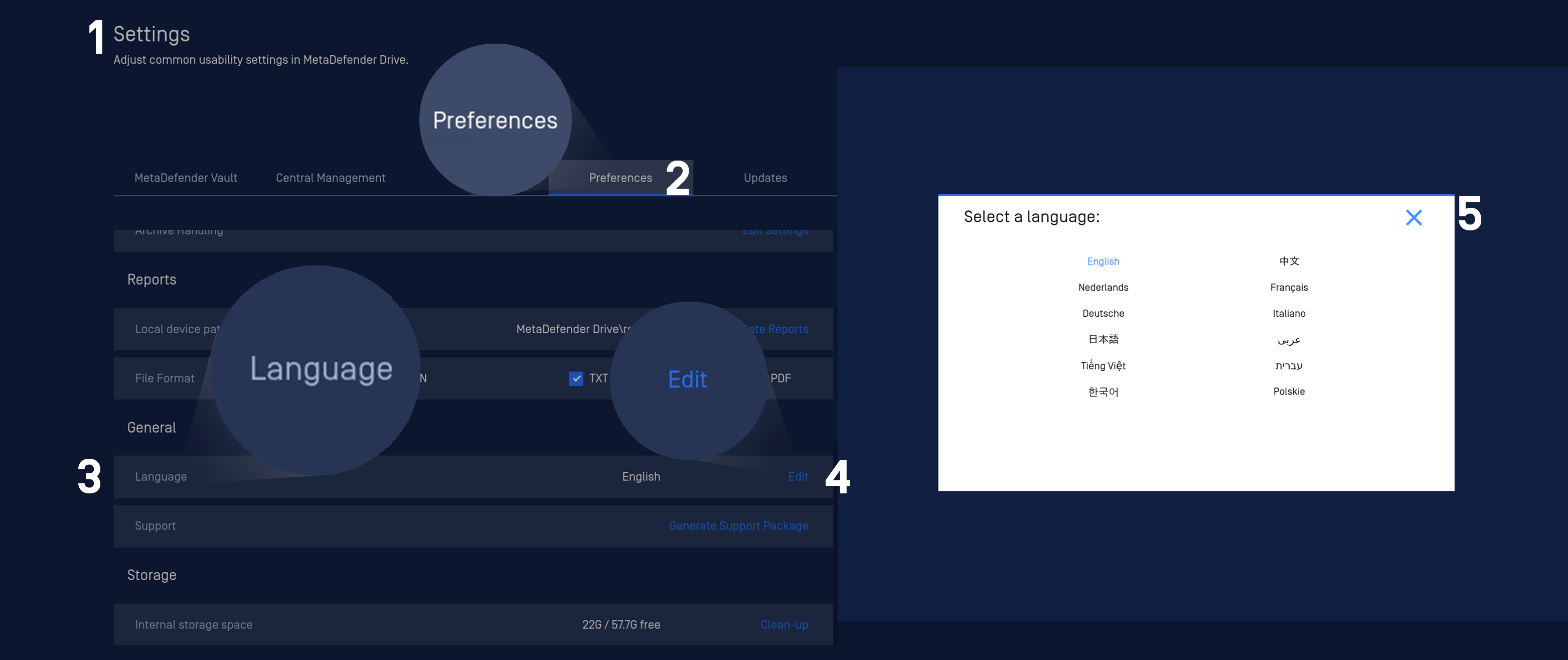Choose 日本語 language option
This screenshot has height=660, width=1568.
coord(1103,339)
